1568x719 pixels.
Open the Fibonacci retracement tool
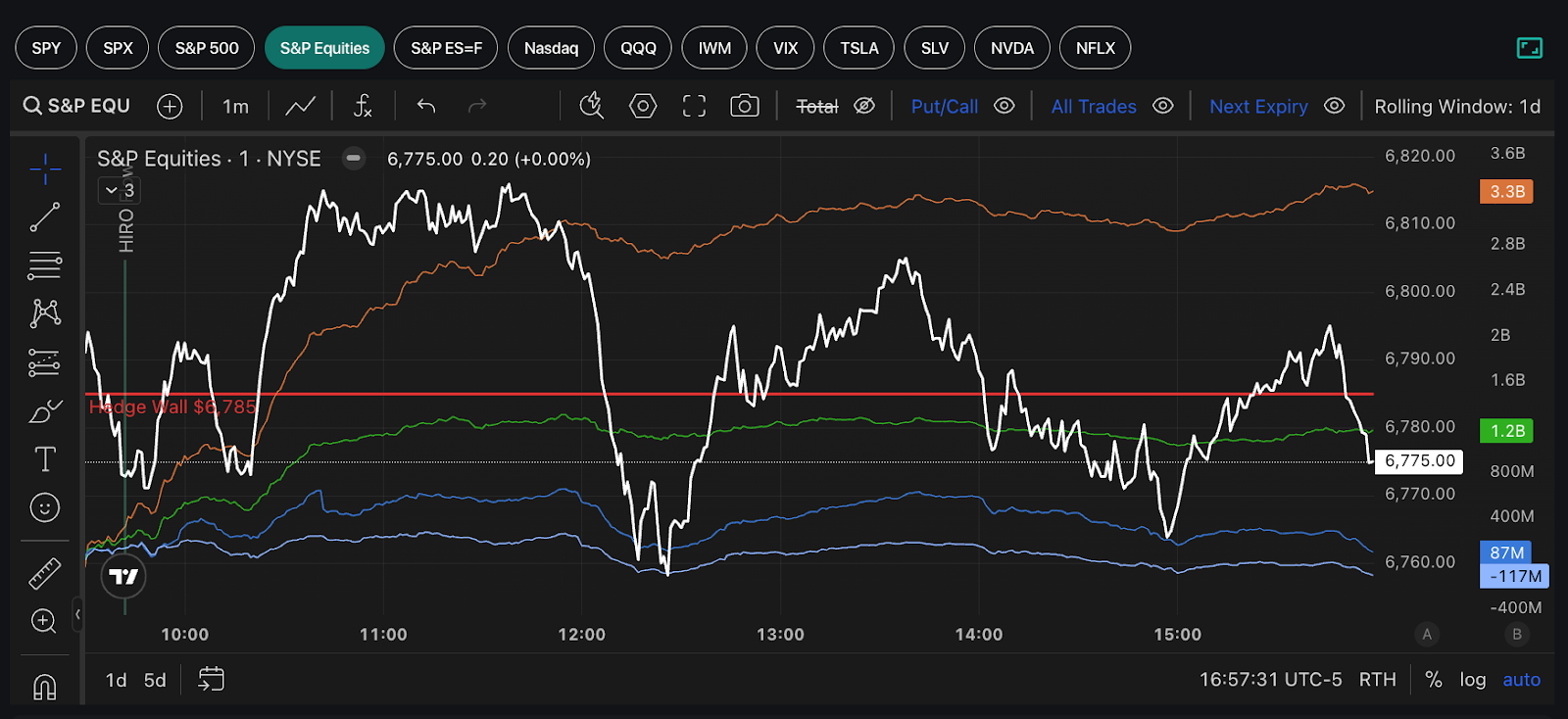click(45, 265)
